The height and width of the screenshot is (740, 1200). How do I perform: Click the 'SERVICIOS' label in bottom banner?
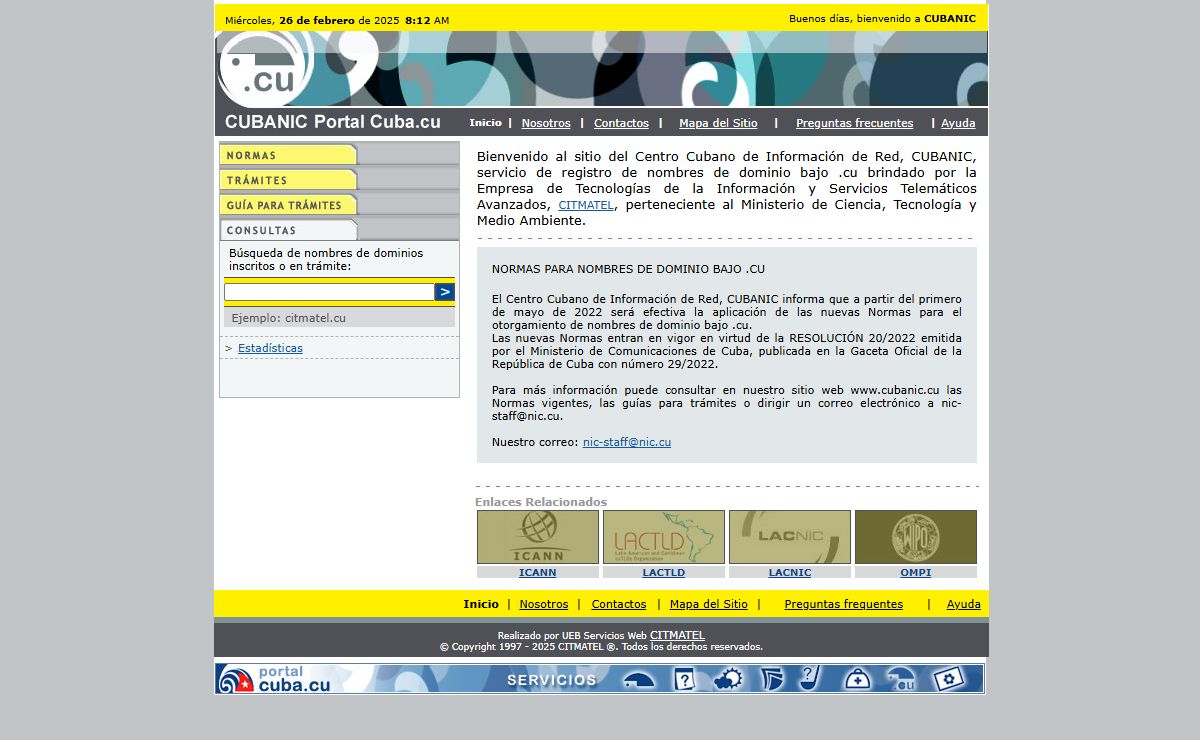pyautogui.click(x=552, y=680)
